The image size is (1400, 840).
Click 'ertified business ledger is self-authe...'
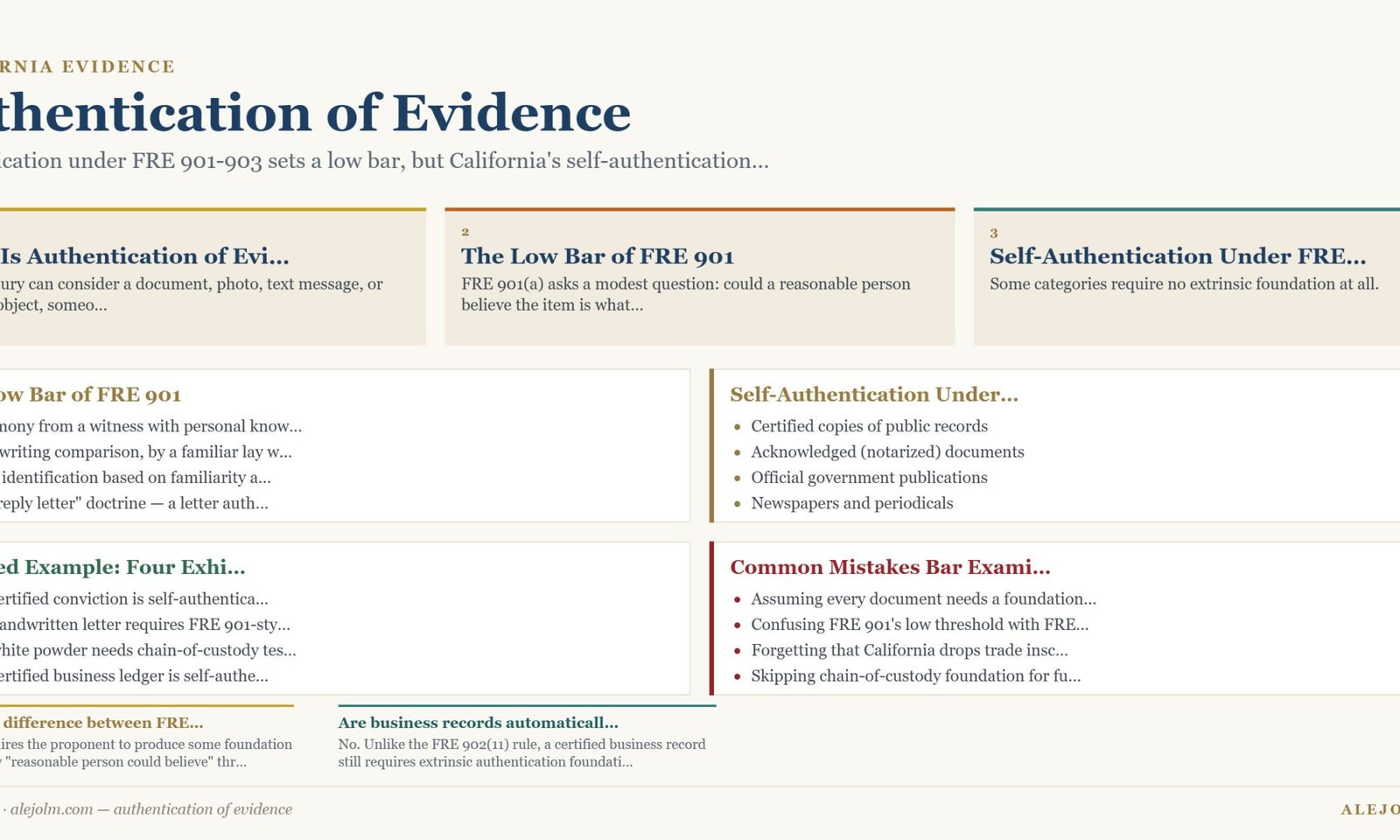click(134, 675)
